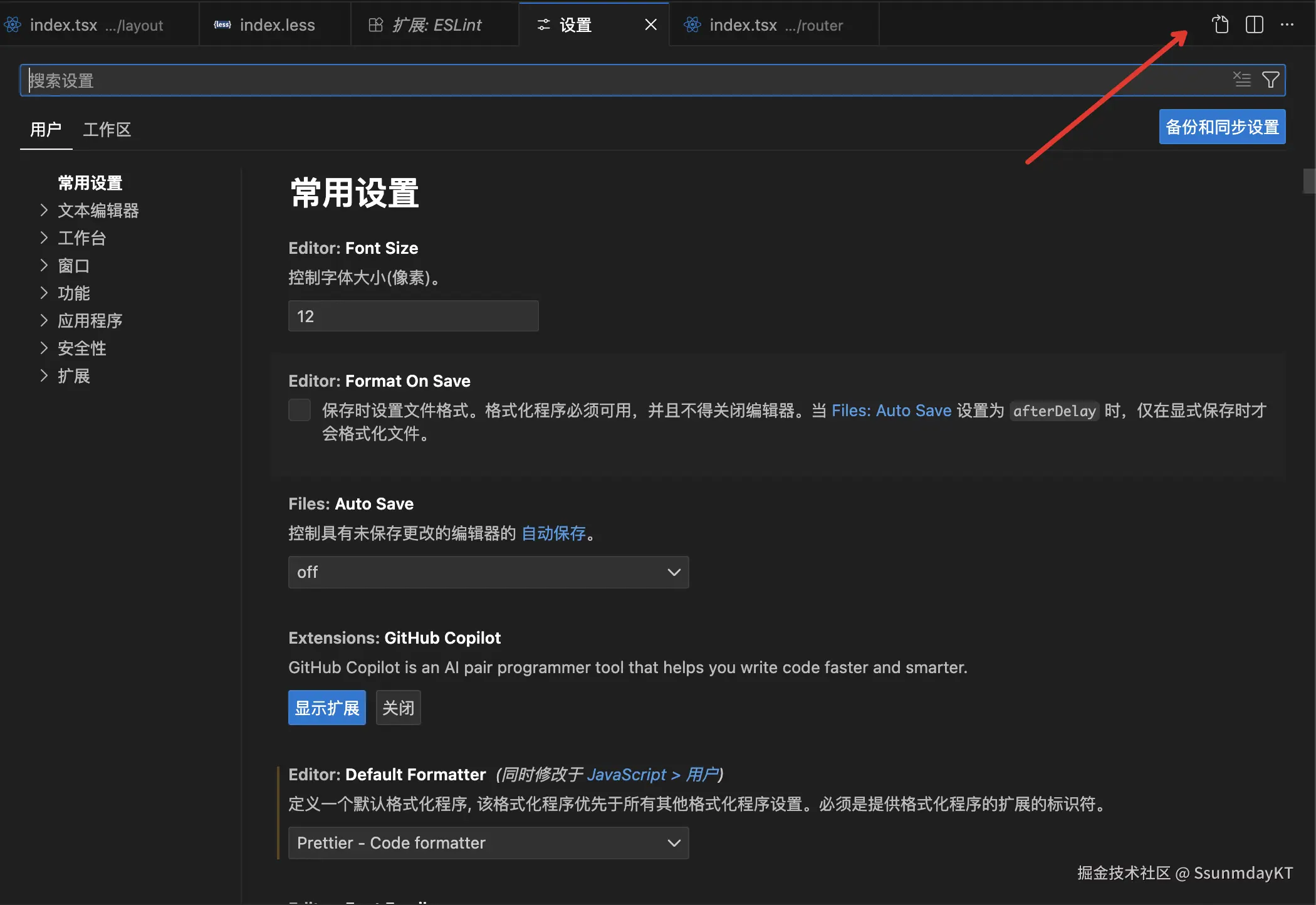Click the Font Size input field
This screenshot has width=1316, height=905.
[413, 316]
